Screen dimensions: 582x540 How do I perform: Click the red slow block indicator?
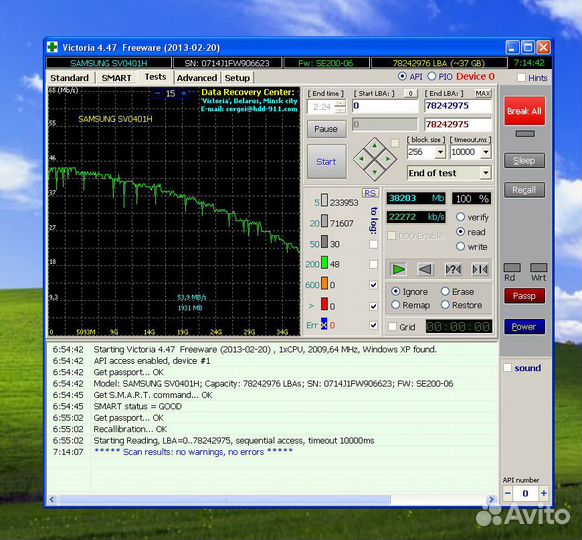click(x=324, y=304)
